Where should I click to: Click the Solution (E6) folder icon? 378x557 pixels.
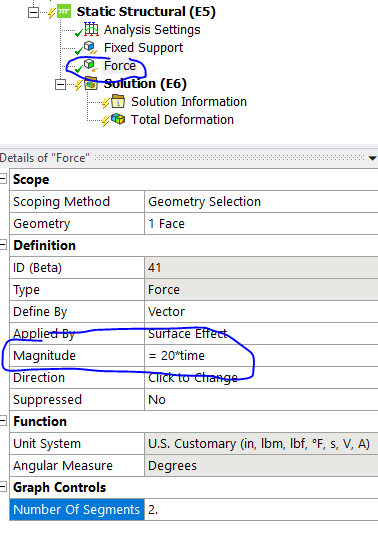(x=91, y=84)
